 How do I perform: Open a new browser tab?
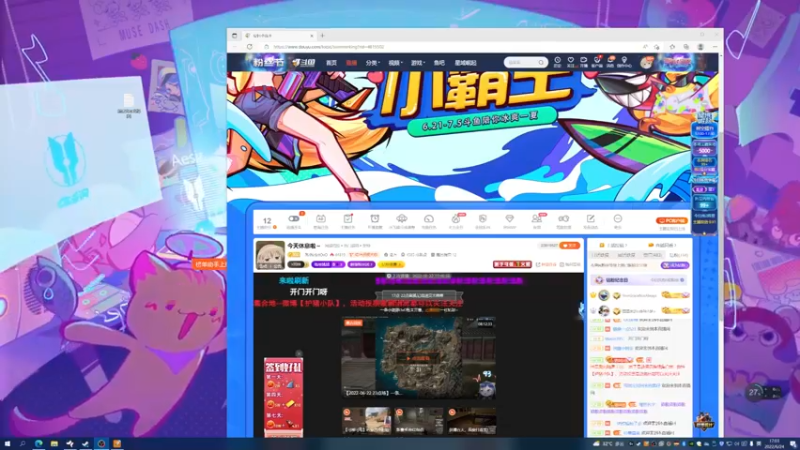(x=322, y=36)
